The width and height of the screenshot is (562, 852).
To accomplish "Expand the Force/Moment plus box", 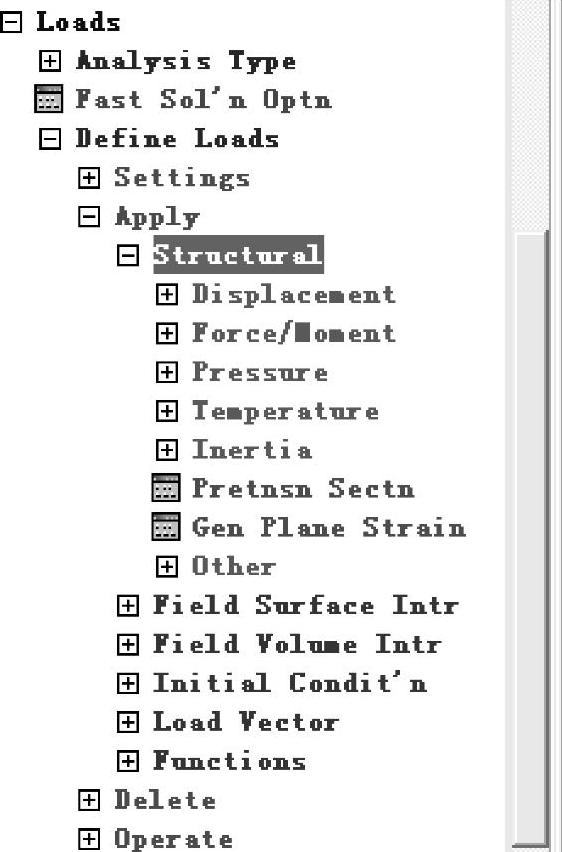I will coord(167,333).
